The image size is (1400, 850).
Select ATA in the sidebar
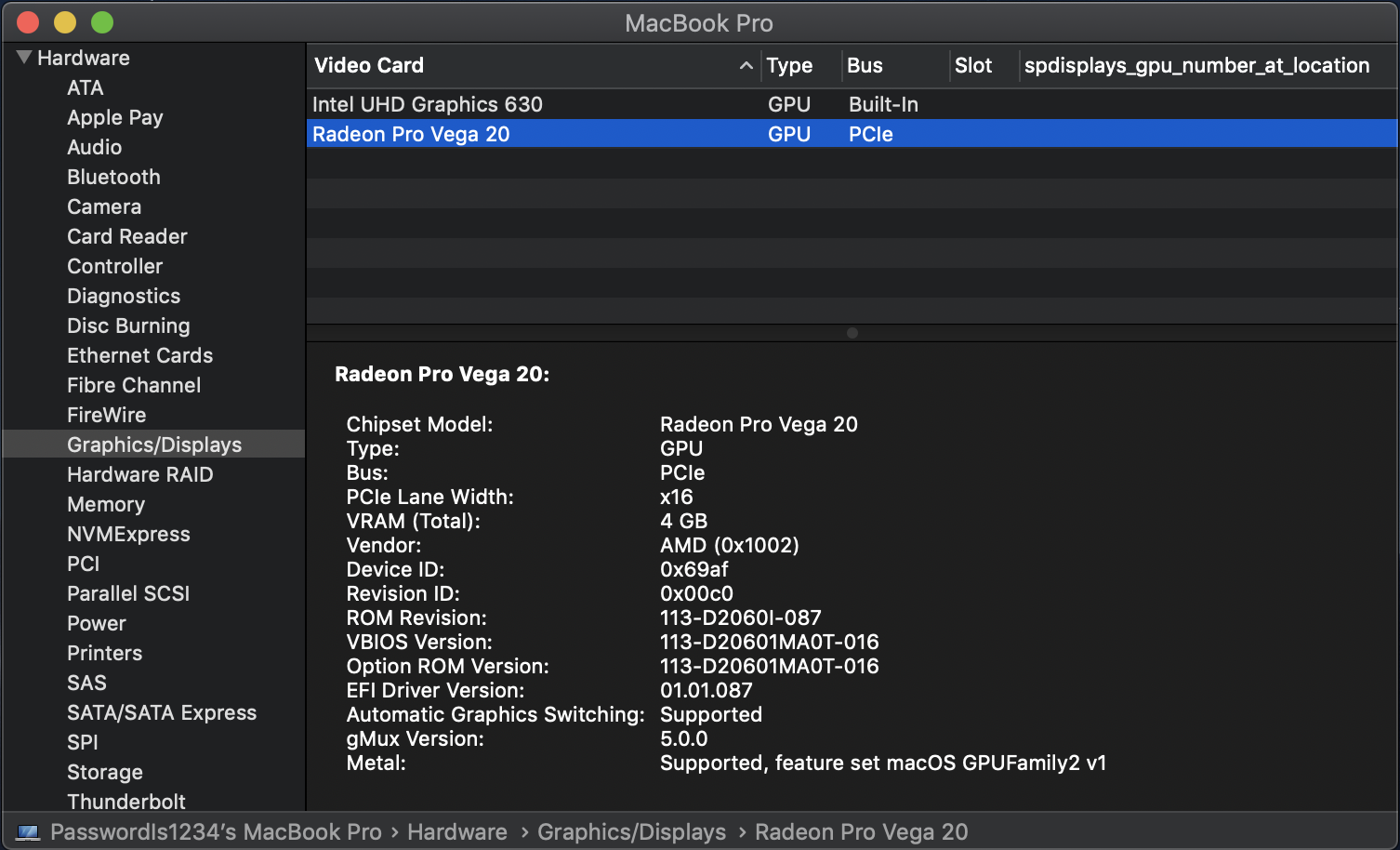tap(86, 87)
